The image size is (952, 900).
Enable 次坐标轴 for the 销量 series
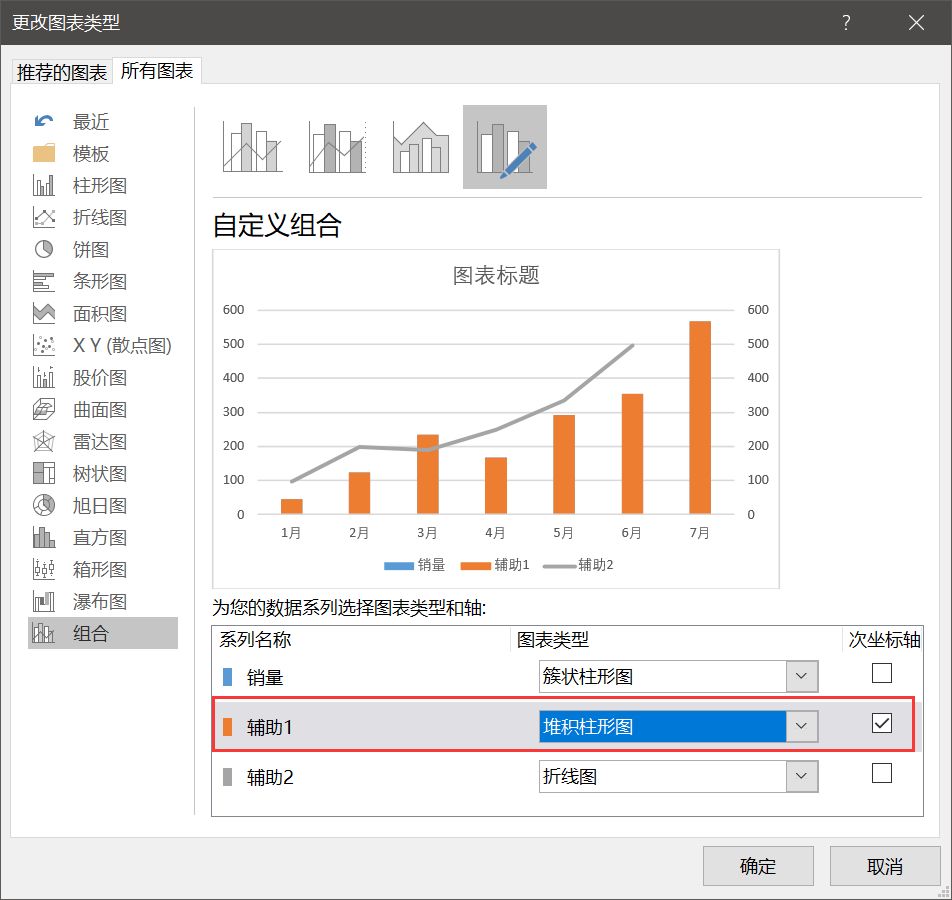click(x=881, y=673)
